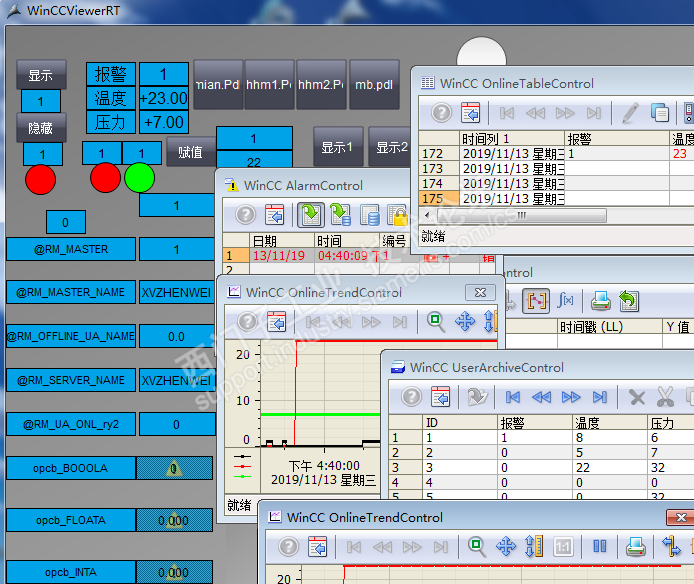Toggle the message list view in AlarmControl
Screen dimensions: 694x584
point(311,215)
